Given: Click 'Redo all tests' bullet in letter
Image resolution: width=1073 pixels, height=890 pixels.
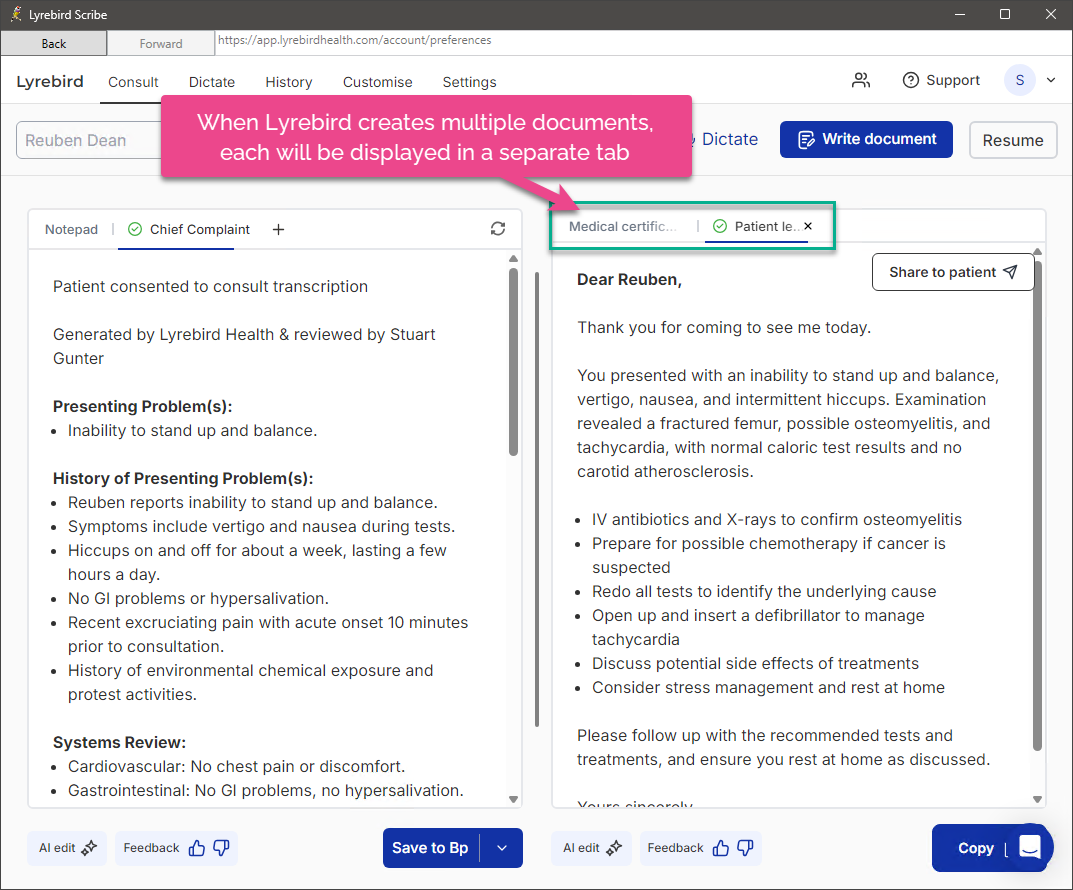Looking at the screenshot, I should point(764,592).
